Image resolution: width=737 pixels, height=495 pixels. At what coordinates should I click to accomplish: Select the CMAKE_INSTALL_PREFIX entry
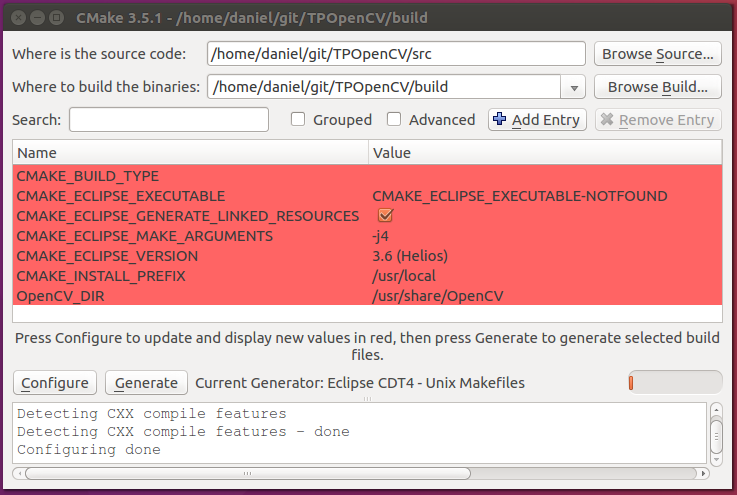coord(101,276)
